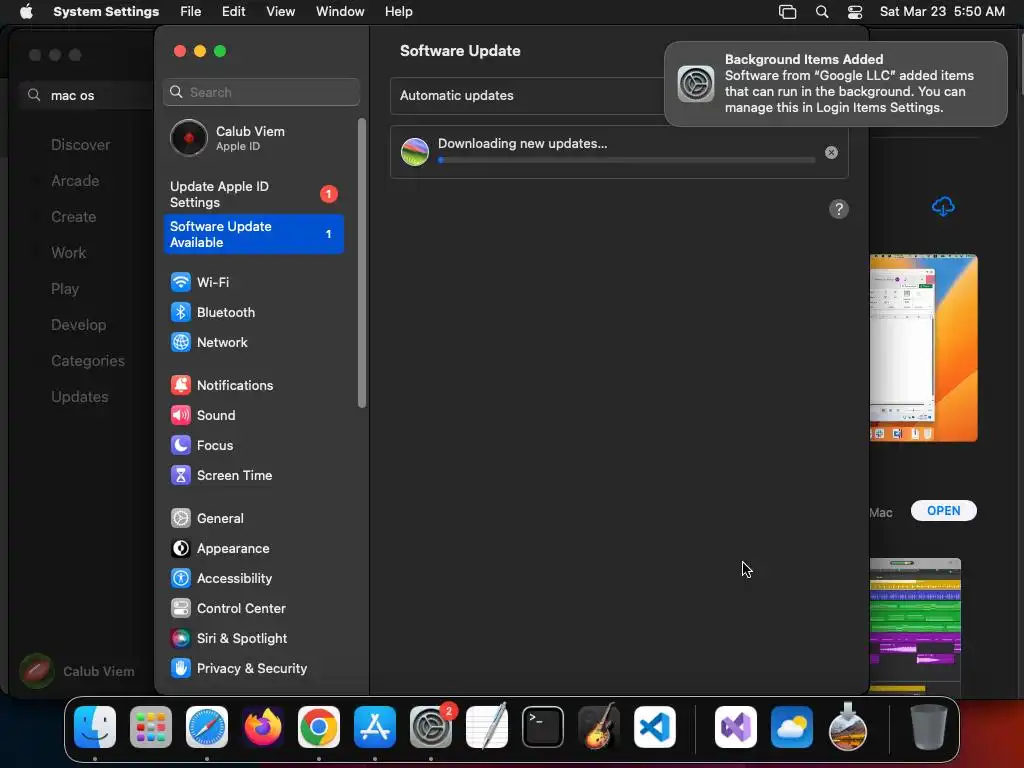
Task: Cancel the update download with the x icon
Action: [x=831, y=152]
